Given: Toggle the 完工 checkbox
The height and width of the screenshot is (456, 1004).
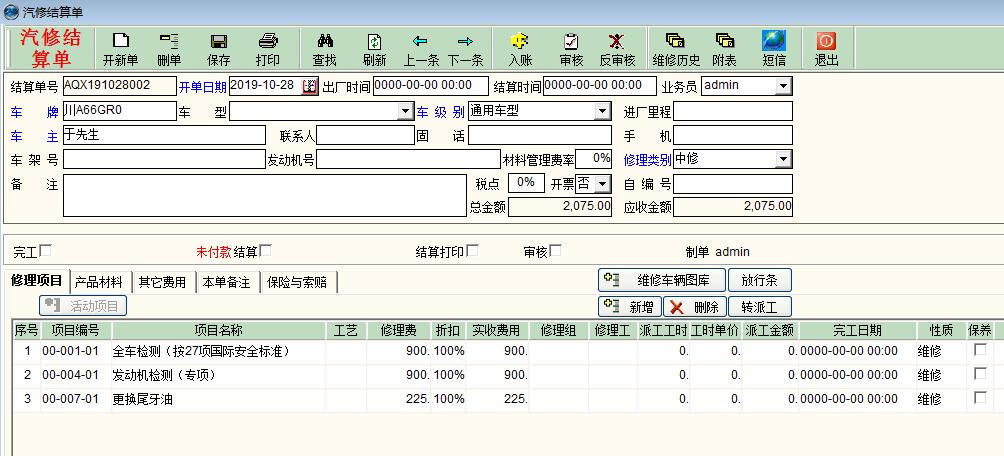Looking at the screenshot, I should click(x=45, y=251).
